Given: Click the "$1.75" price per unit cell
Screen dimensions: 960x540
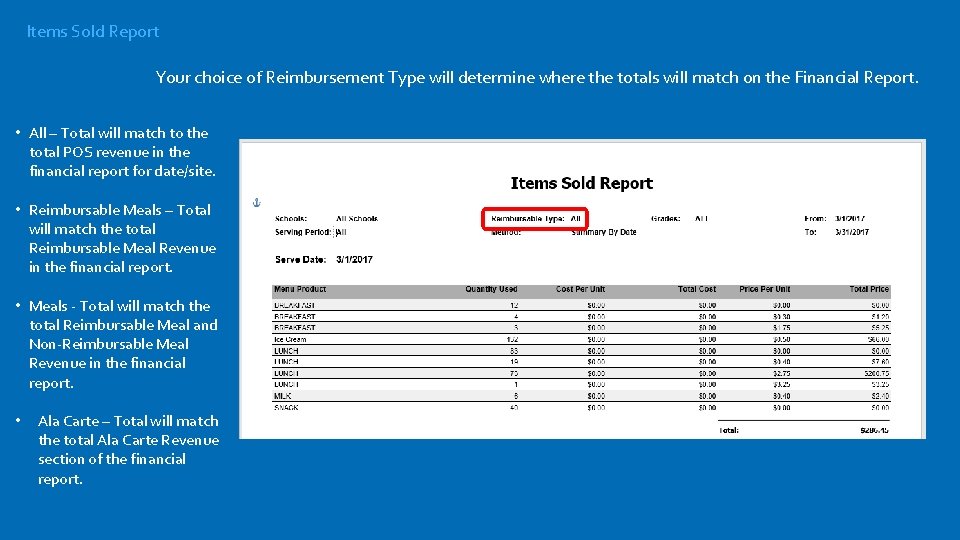Looking at the screenshot, I should click(x=781, y=328).
